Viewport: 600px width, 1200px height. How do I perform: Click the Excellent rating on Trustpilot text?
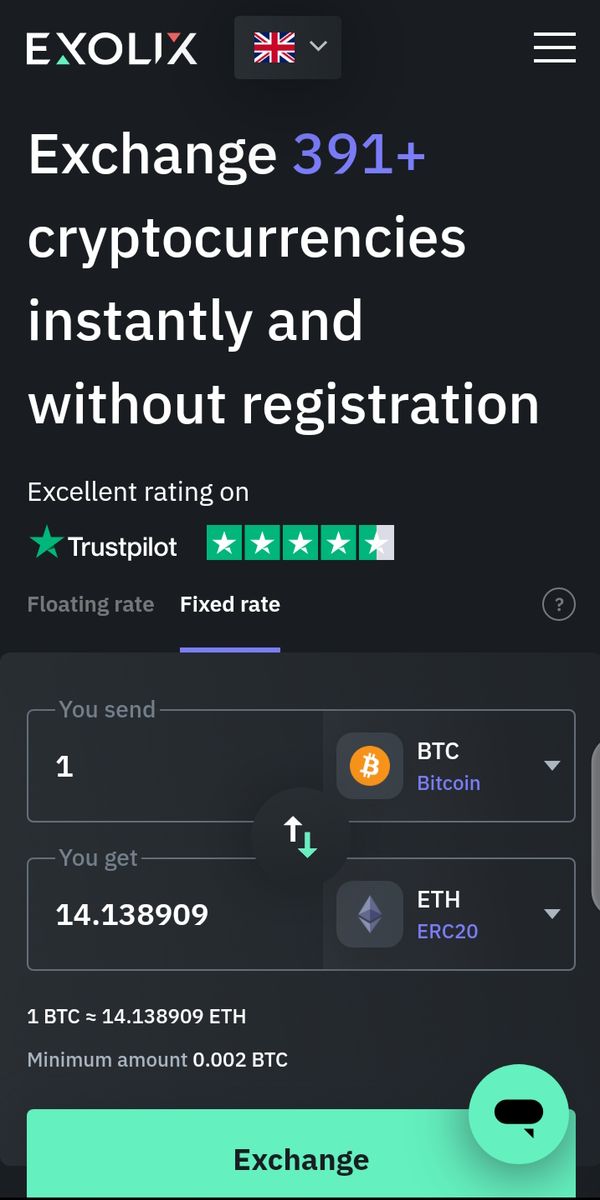(138, 492)
